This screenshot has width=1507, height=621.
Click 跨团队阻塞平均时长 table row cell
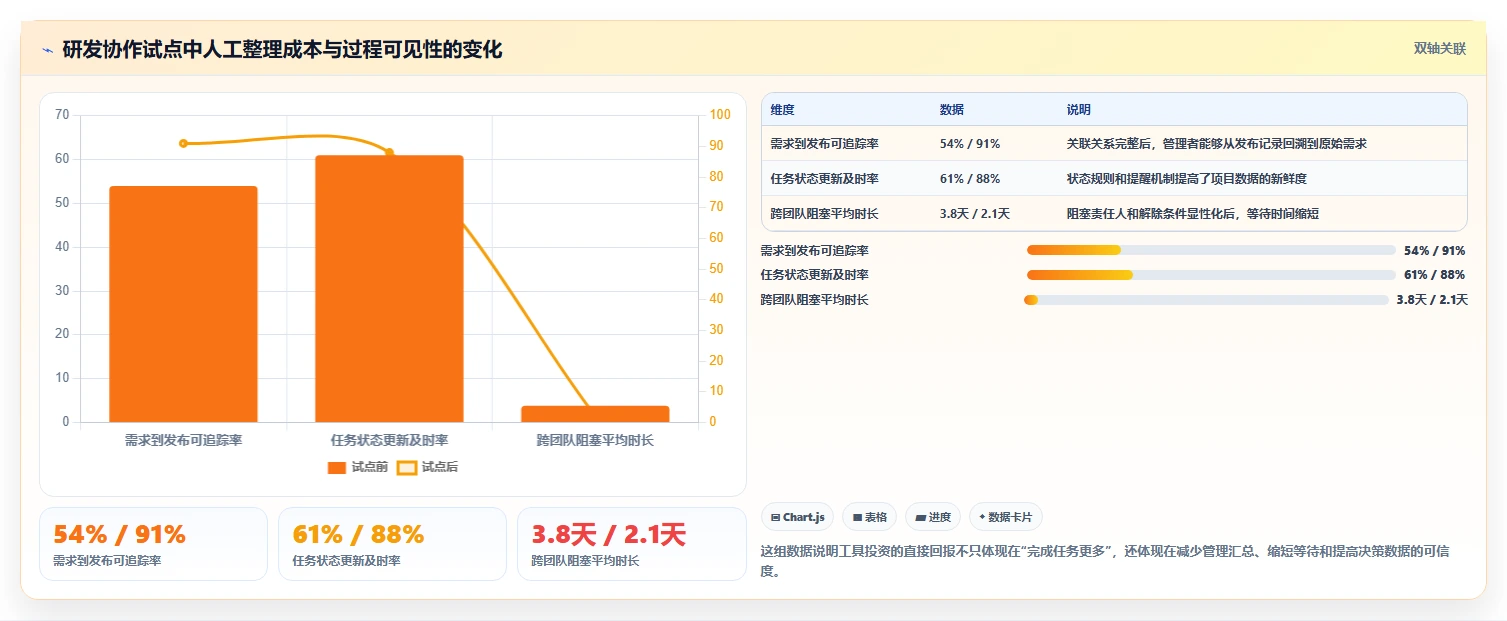[824, 214]
